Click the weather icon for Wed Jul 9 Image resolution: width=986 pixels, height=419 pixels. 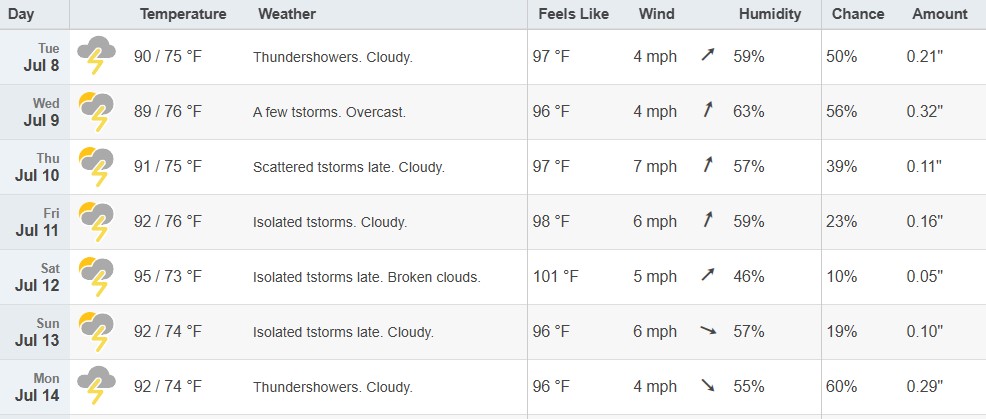pyautogui.click(x=96, y=111)
